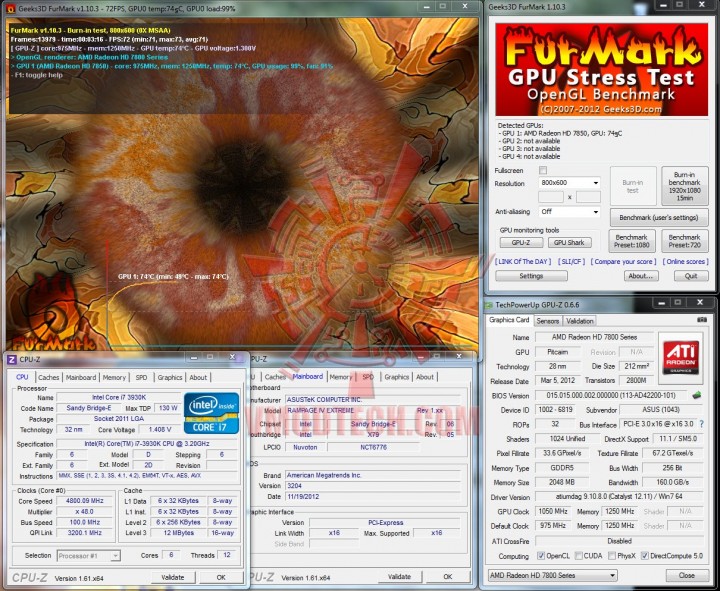Image resolution: width=720 pixels, height=591 pixels.
Task: Click the About... button in FurMark
Action: (641, 276)
